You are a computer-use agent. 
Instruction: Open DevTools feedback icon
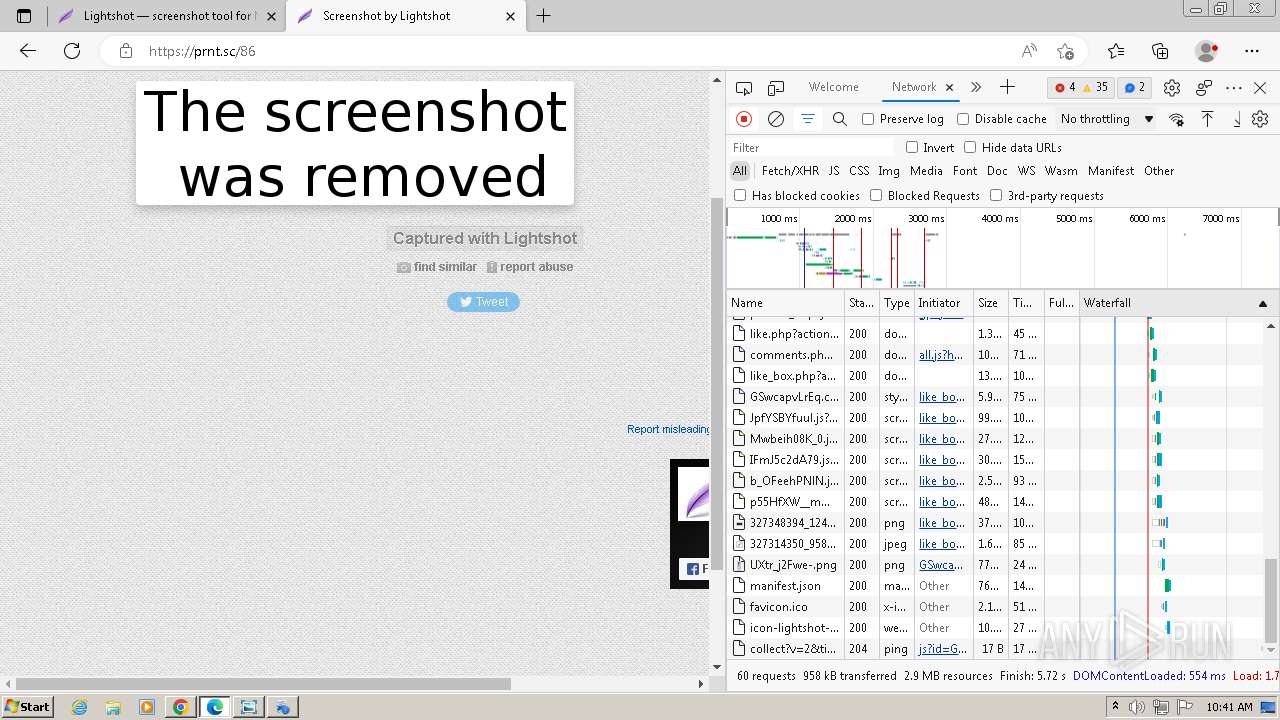(1204, 88)
